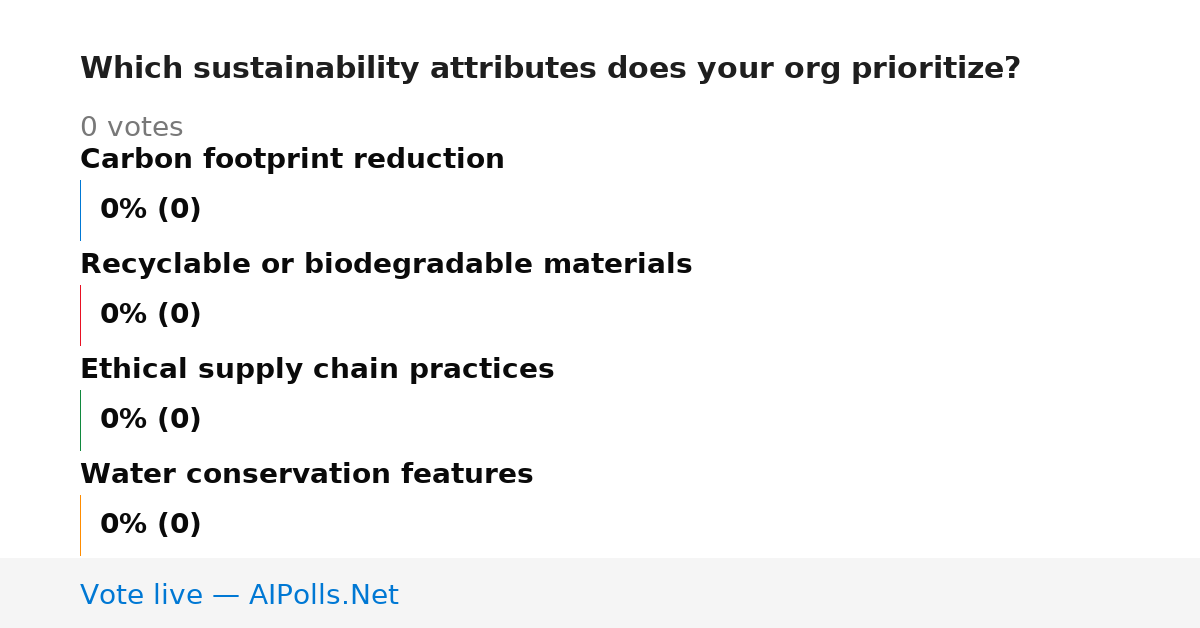Select the 0 votes counter text
Image resolution: width=1200 pixels, height=628 pixels.
(131, 128)
